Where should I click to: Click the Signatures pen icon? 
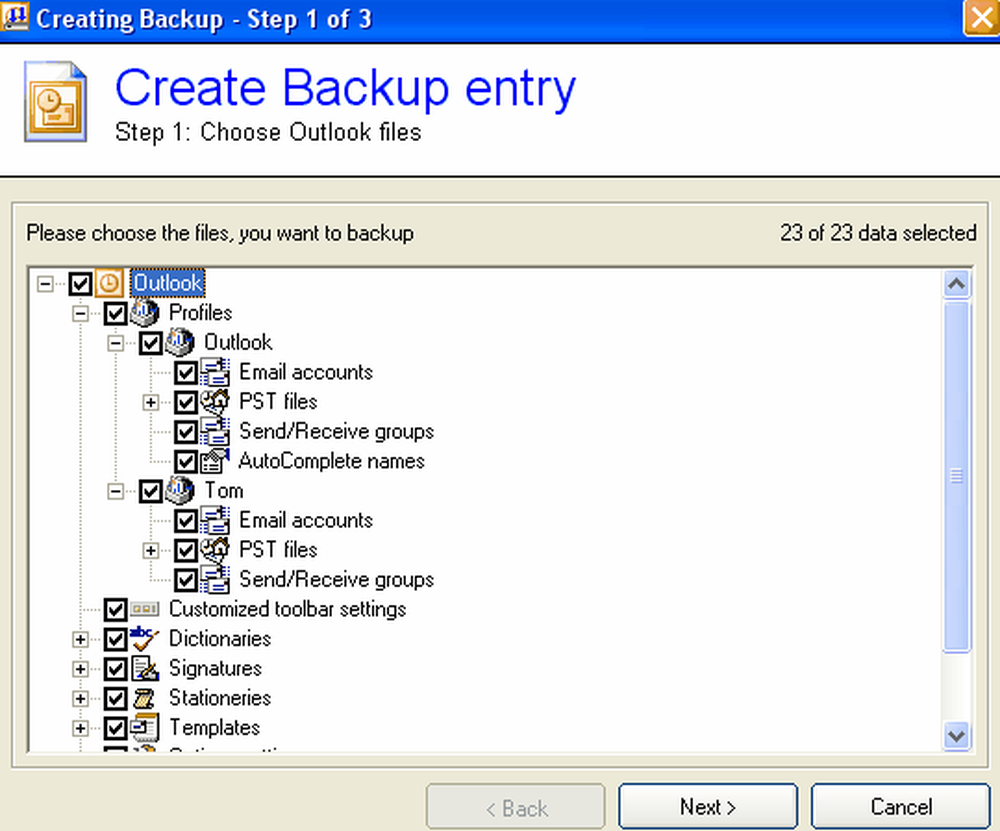[145, 668]
